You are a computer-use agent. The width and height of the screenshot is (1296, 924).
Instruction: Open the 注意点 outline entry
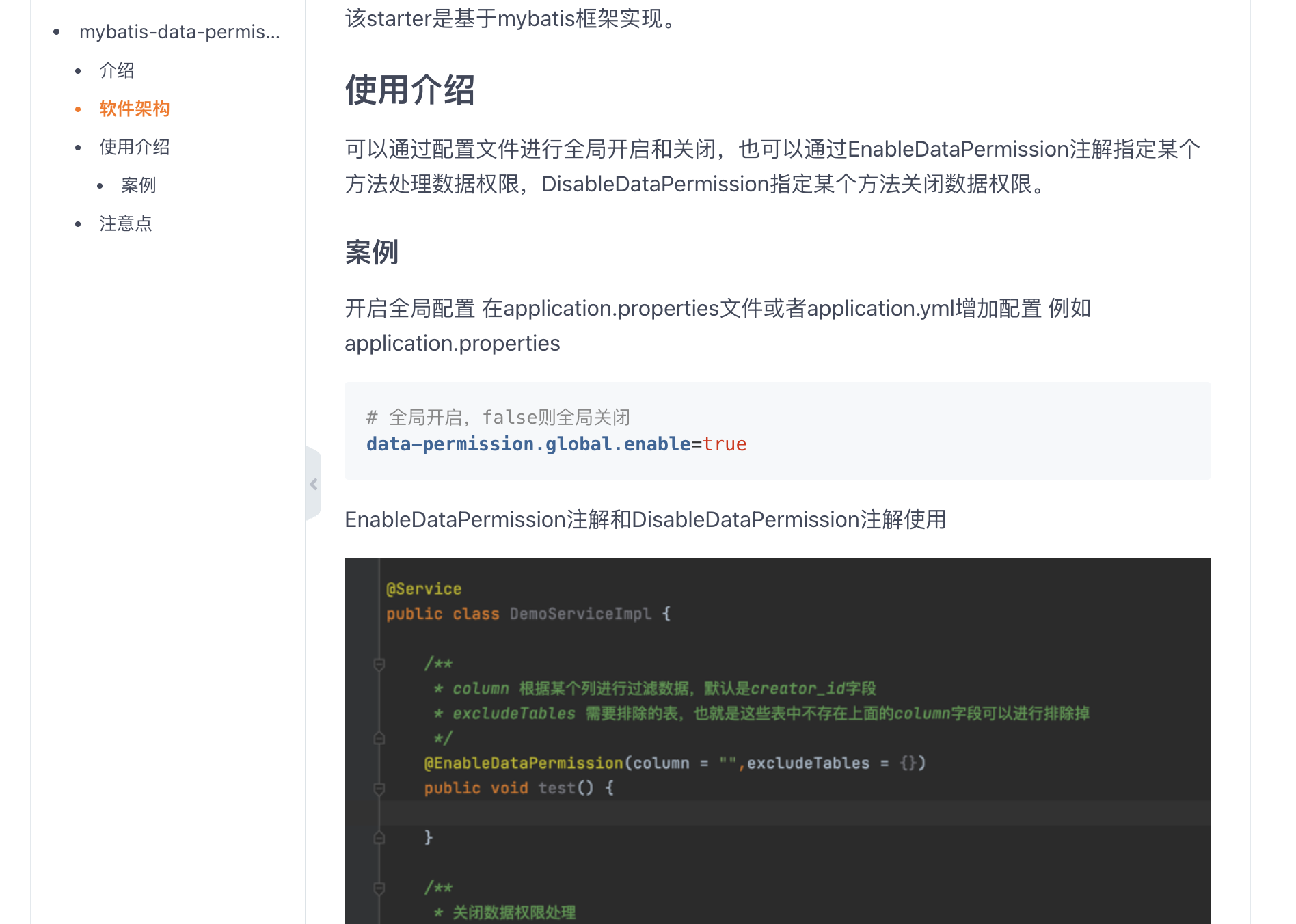(126, 223)
